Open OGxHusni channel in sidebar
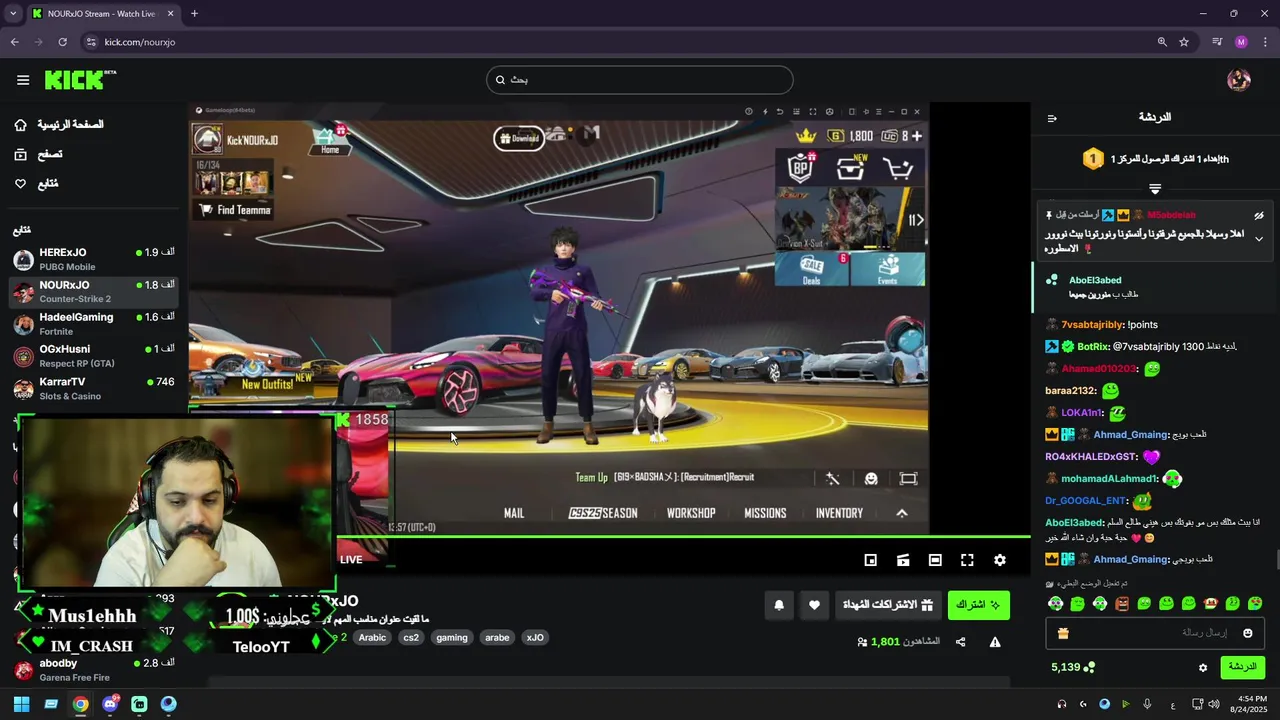The height and width of the screenshot is (720, 1280). pyautogui.click(x=94, y=356)
